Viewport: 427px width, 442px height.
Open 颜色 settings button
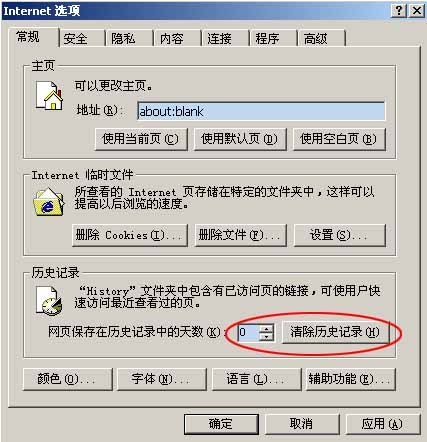[x=68, y=379]
